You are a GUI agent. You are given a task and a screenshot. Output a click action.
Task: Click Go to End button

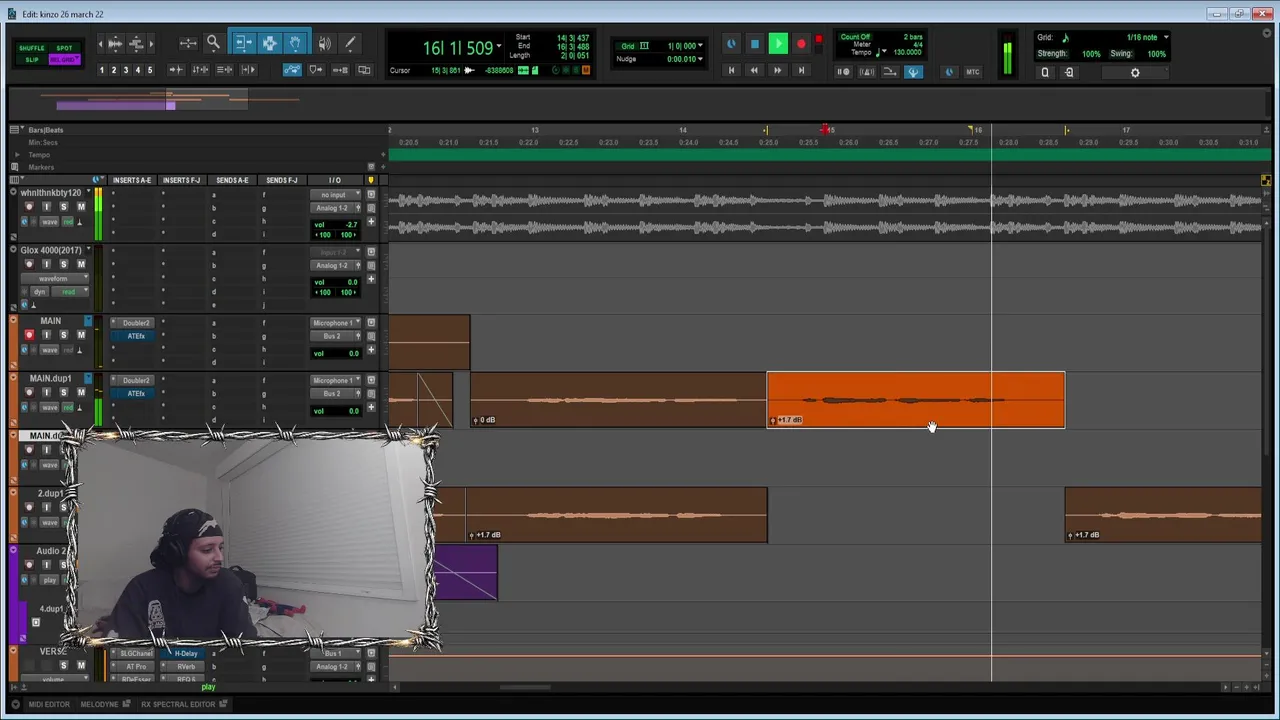click(x=800, y=70)
